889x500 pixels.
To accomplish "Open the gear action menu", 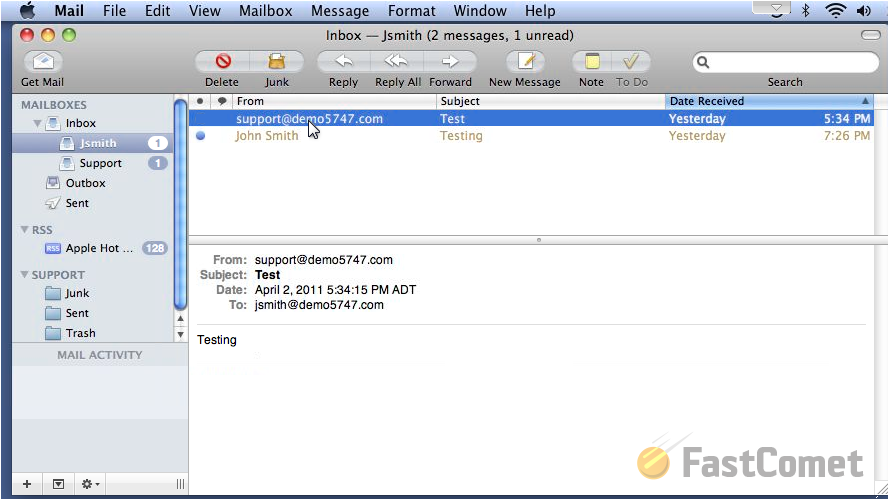I will (x=90, y=484).
